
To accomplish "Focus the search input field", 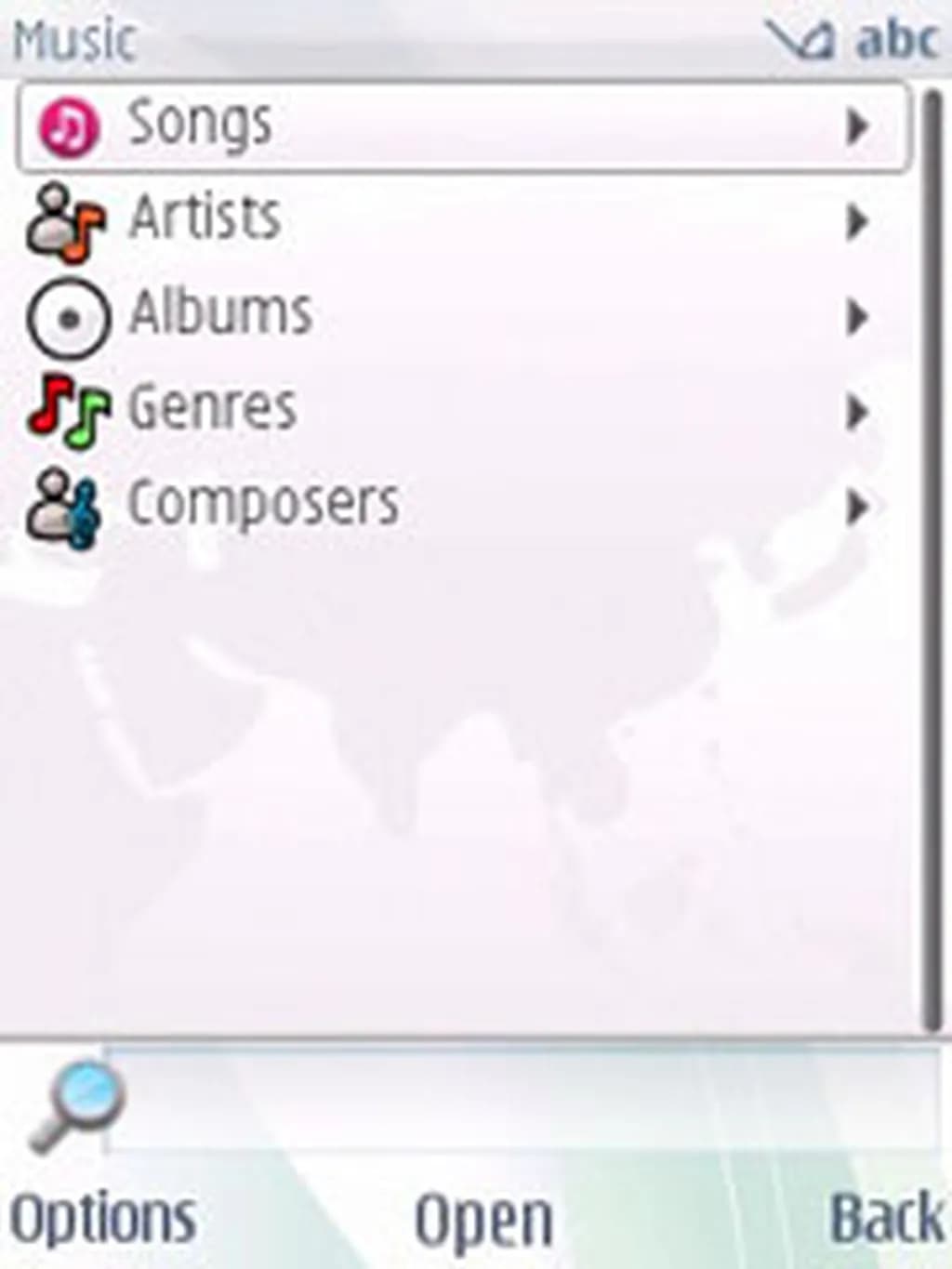I will (x=521, y=1099).
